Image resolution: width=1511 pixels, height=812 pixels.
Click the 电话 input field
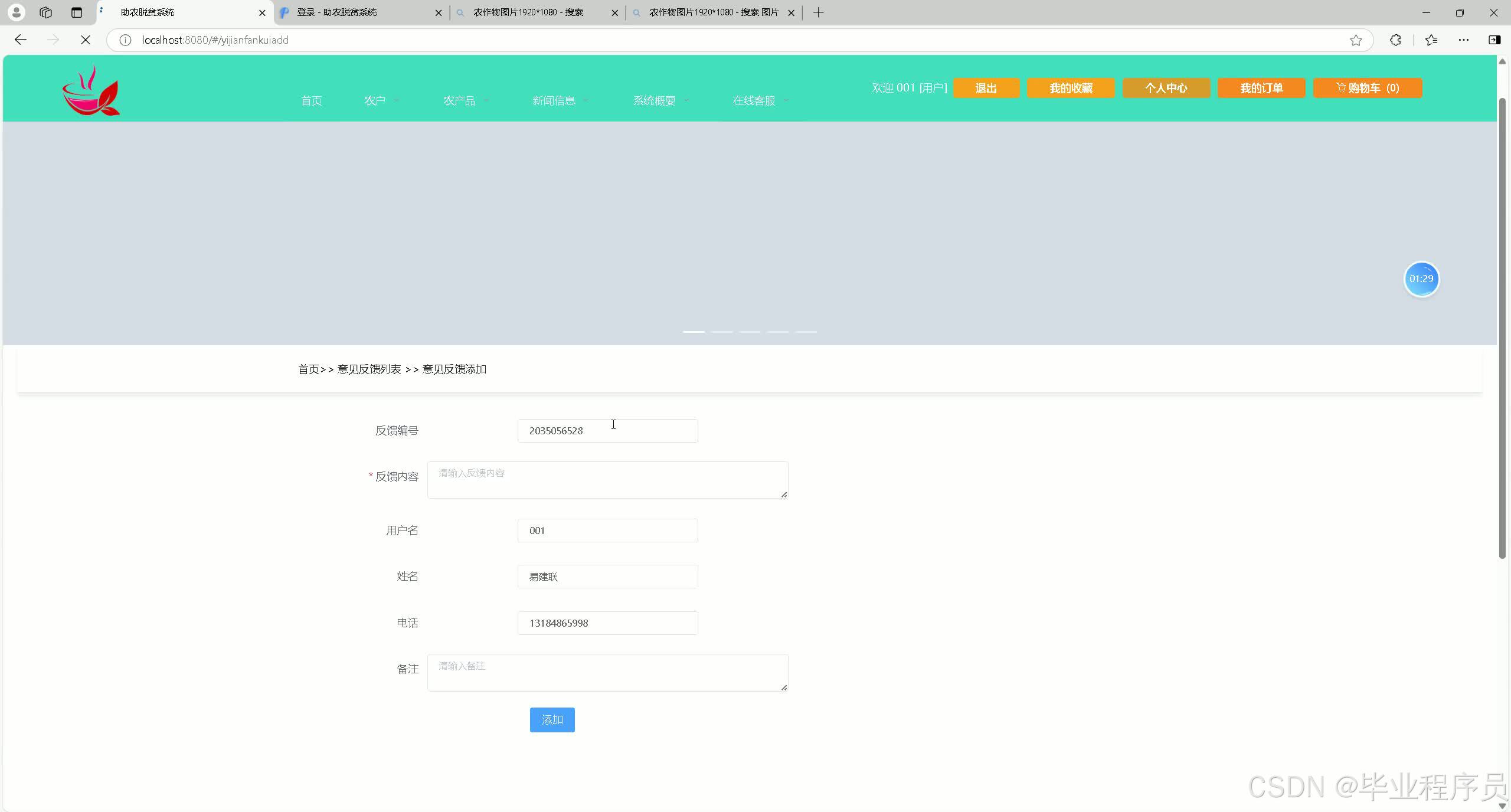(607, 623)
